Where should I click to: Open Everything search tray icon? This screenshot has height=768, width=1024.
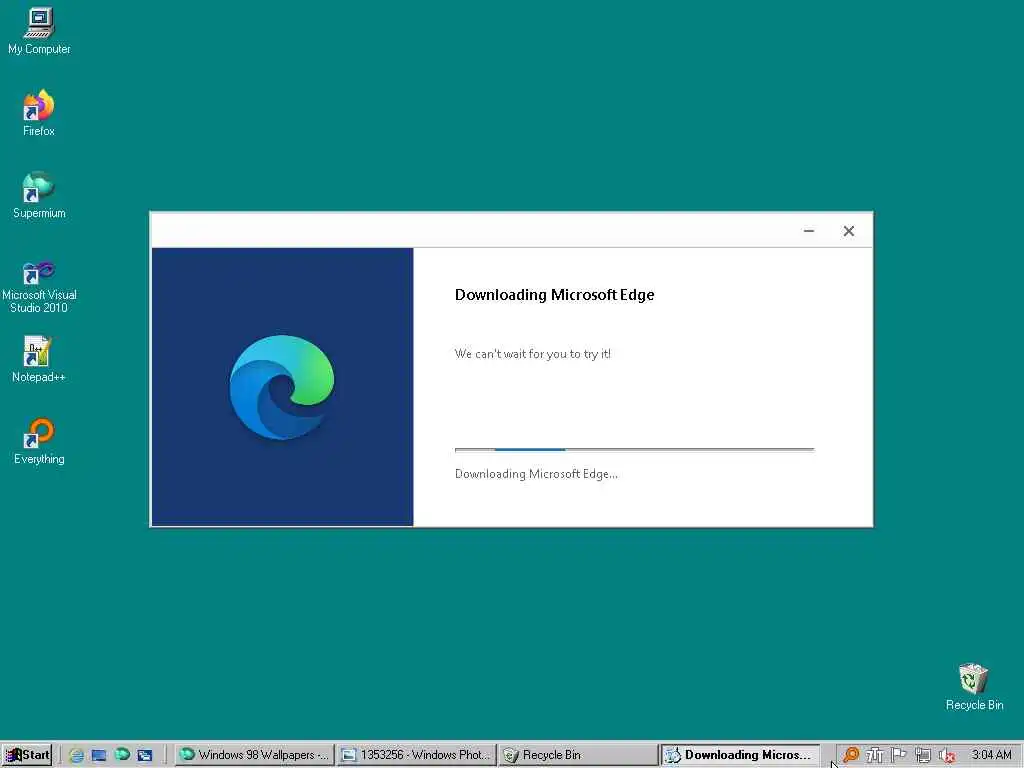(x=850, y=755)
